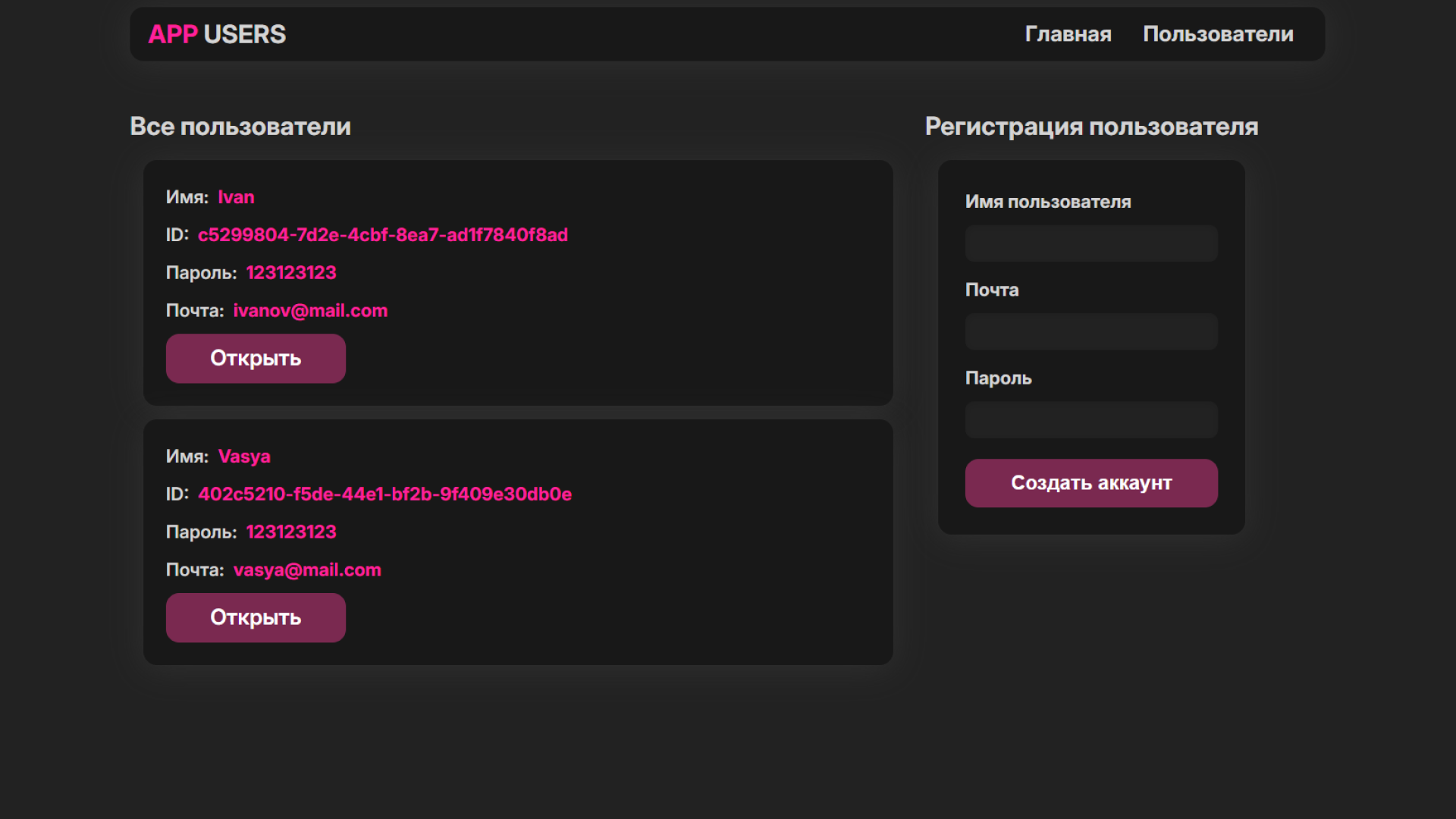1456x819 pixels.
Task: Click the name Ivan in first card
Action: 236,197
